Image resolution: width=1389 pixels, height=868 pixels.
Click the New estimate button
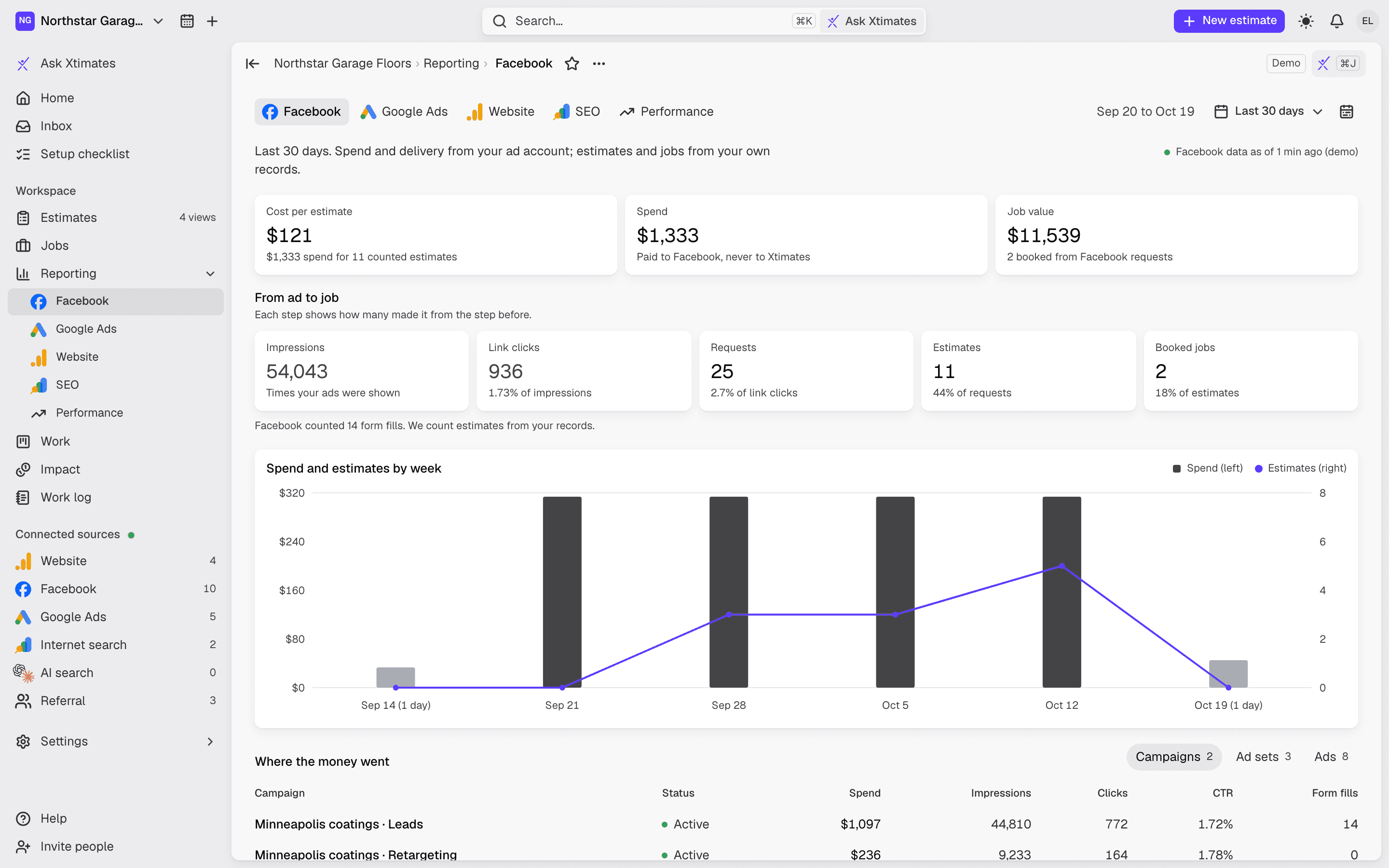click(x=1229, y=21)
